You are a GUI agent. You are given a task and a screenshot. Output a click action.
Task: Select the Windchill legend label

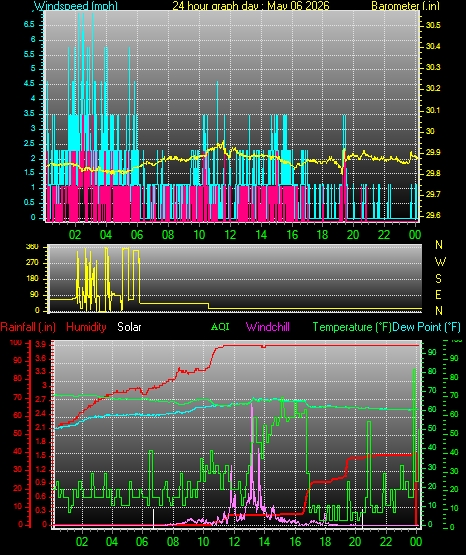pyautogui.click(x=268, y=327)
